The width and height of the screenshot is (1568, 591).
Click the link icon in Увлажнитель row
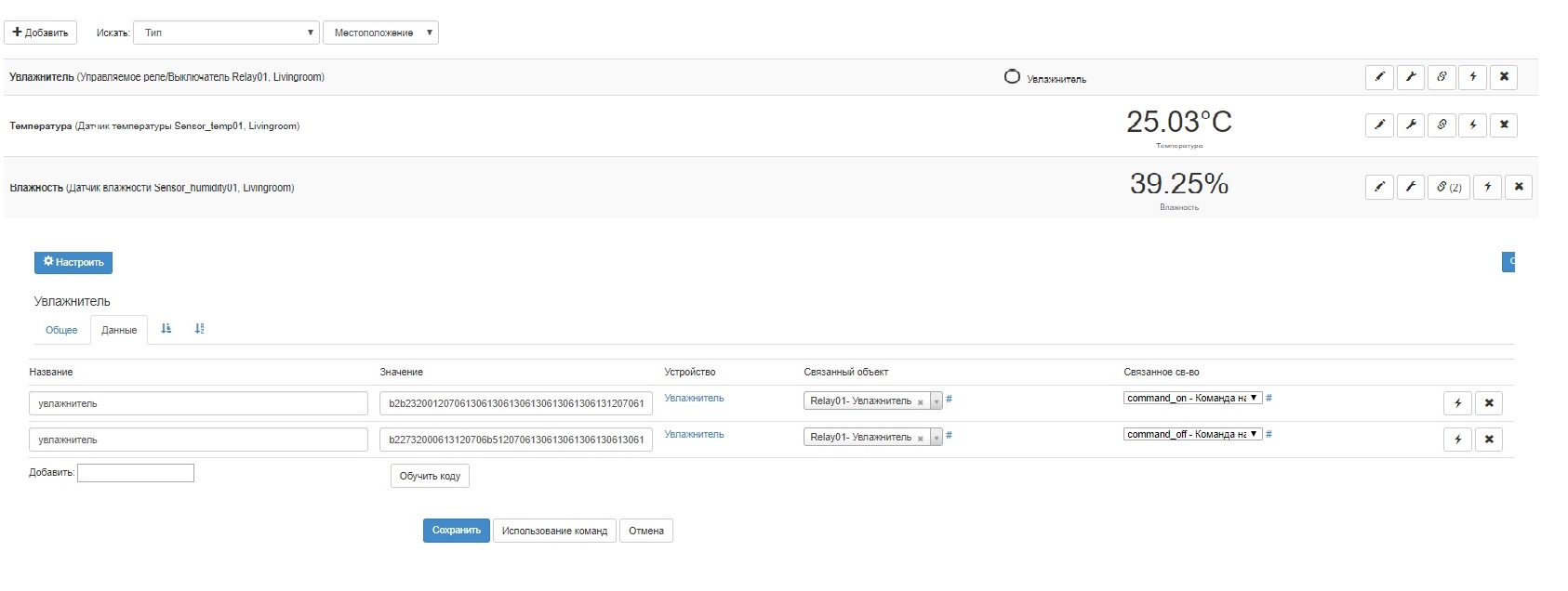coord(1442,77)
